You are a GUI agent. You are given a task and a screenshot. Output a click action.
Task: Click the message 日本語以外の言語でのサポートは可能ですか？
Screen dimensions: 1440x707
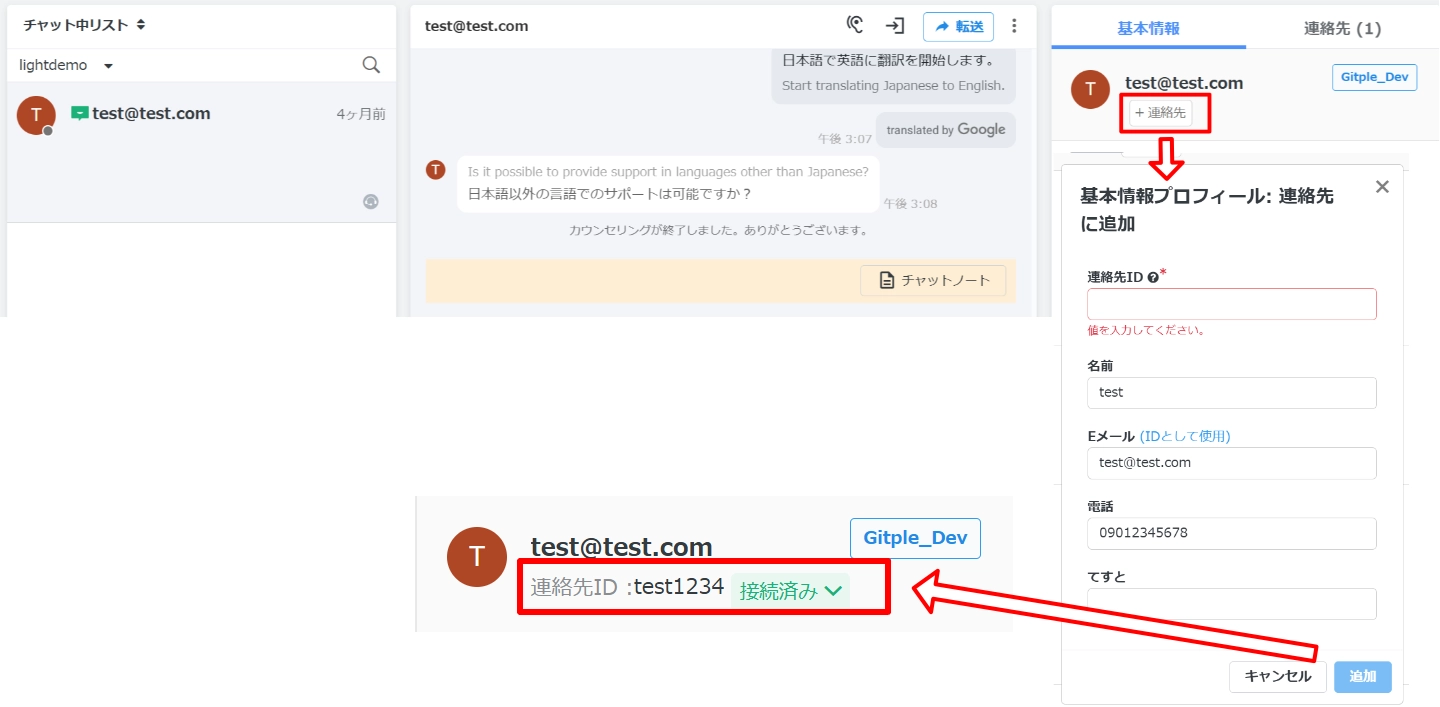(x=610, y=194)
